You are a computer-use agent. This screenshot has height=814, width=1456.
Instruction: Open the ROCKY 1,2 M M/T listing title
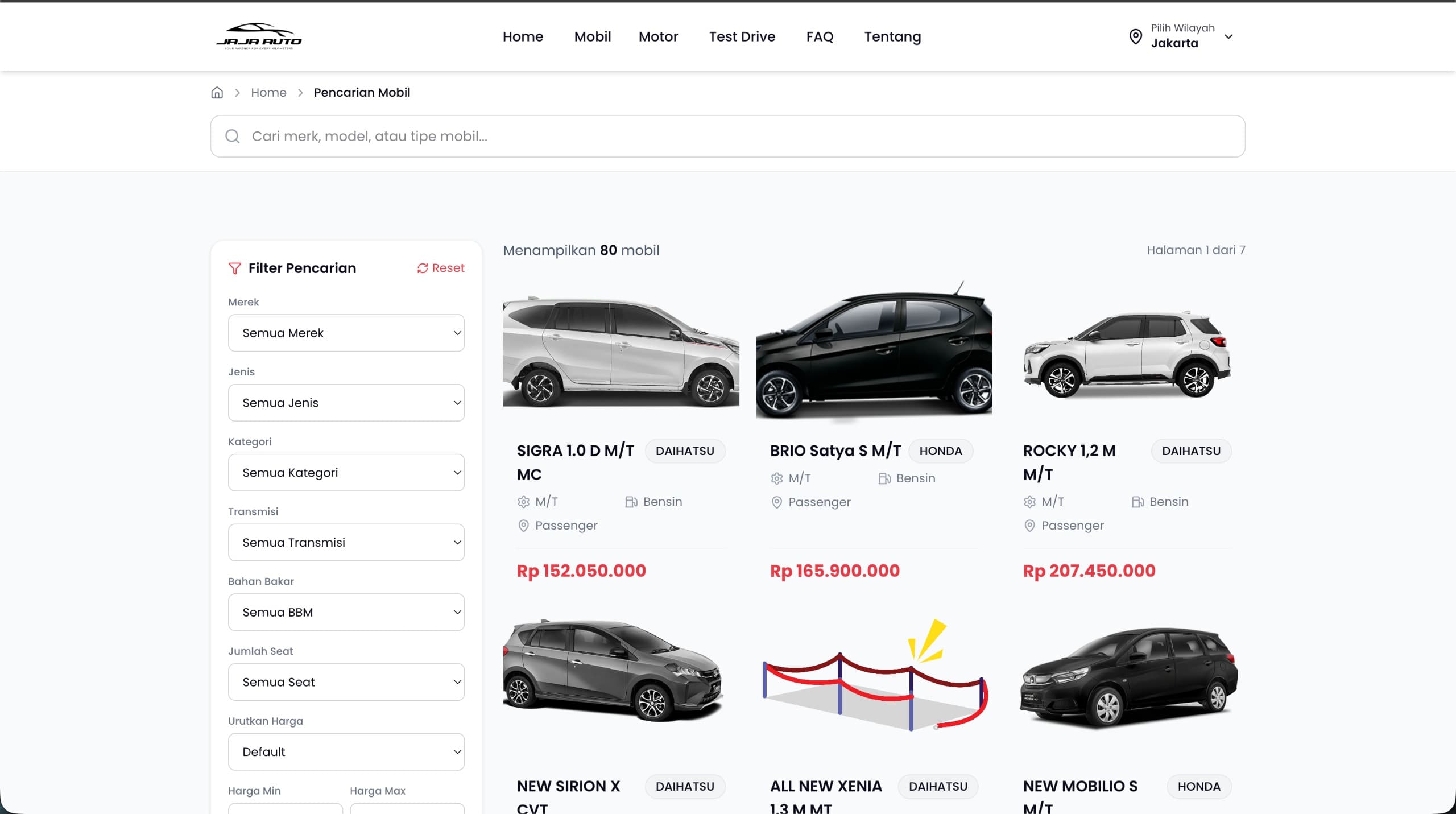click(1069, 462)
